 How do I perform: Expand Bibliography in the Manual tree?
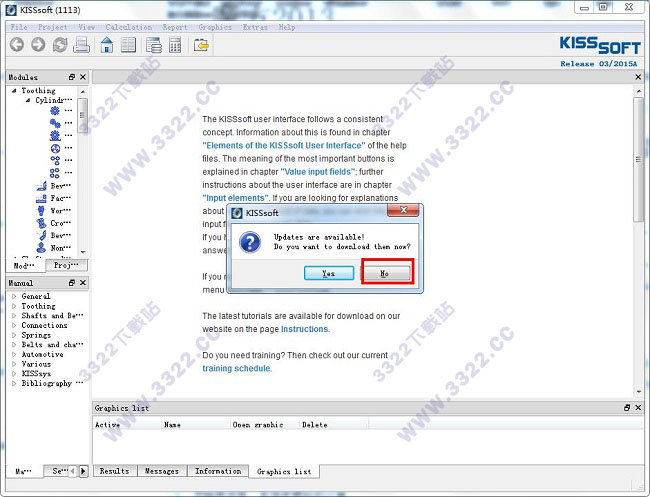click(x=14, y=383)
